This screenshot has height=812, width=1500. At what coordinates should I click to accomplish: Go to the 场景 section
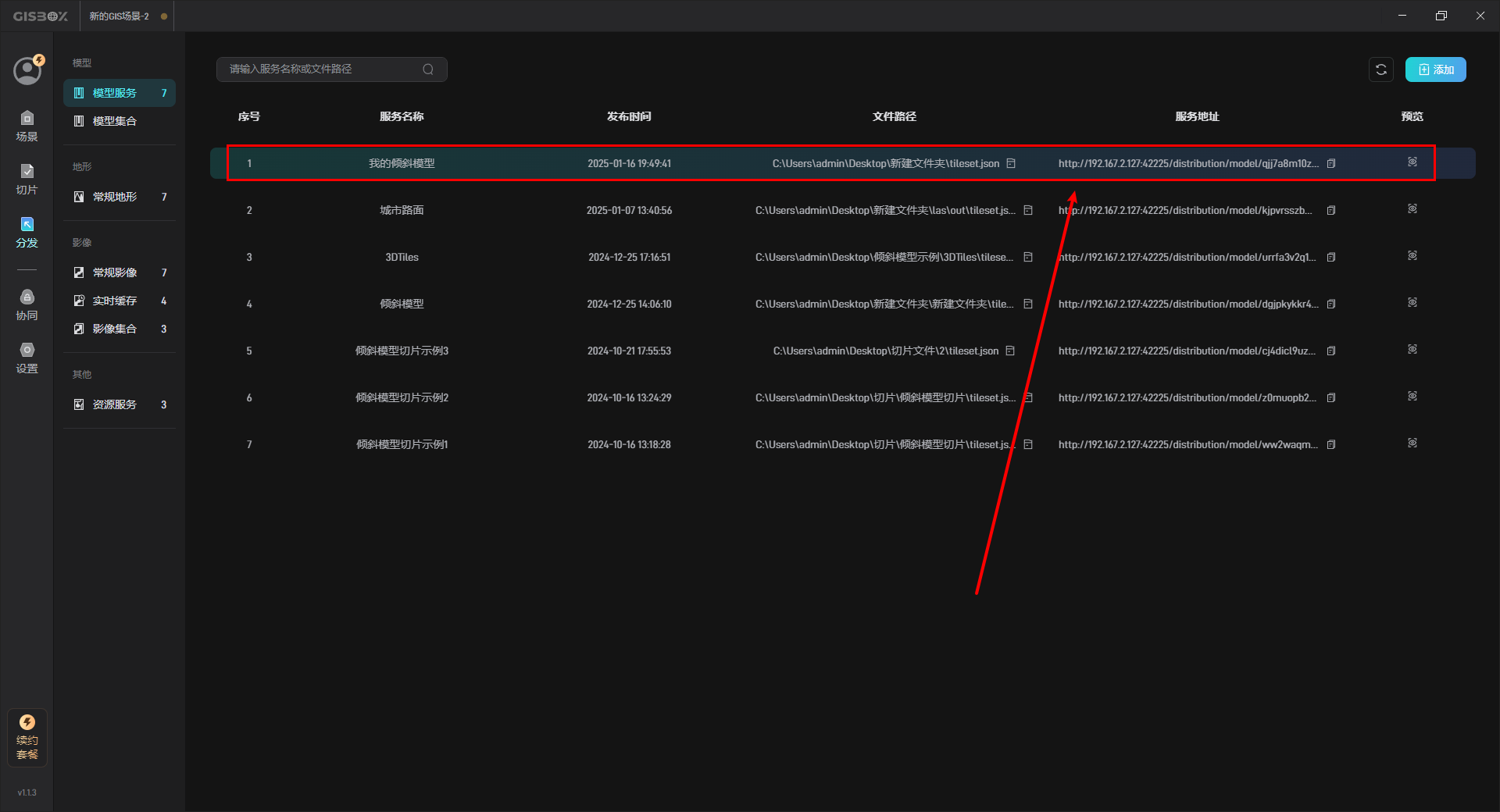[27, 126]
